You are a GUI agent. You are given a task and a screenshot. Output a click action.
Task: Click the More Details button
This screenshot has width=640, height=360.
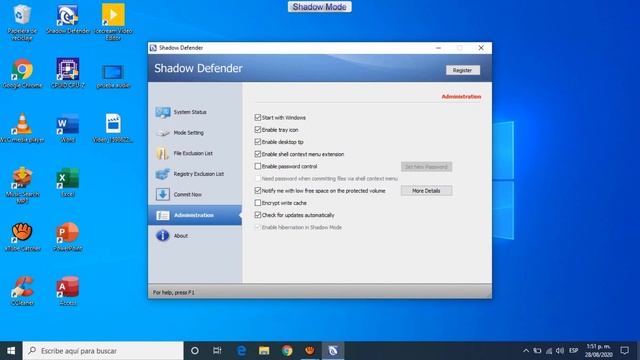pos(426,191)
